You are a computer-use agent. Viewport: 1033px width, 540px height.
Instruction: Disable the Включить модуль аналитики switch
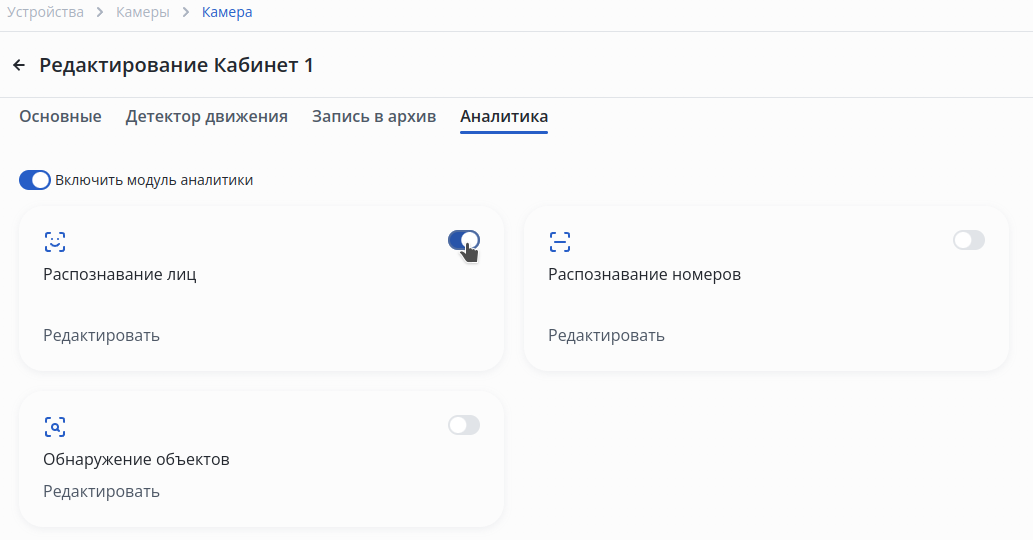35,180
